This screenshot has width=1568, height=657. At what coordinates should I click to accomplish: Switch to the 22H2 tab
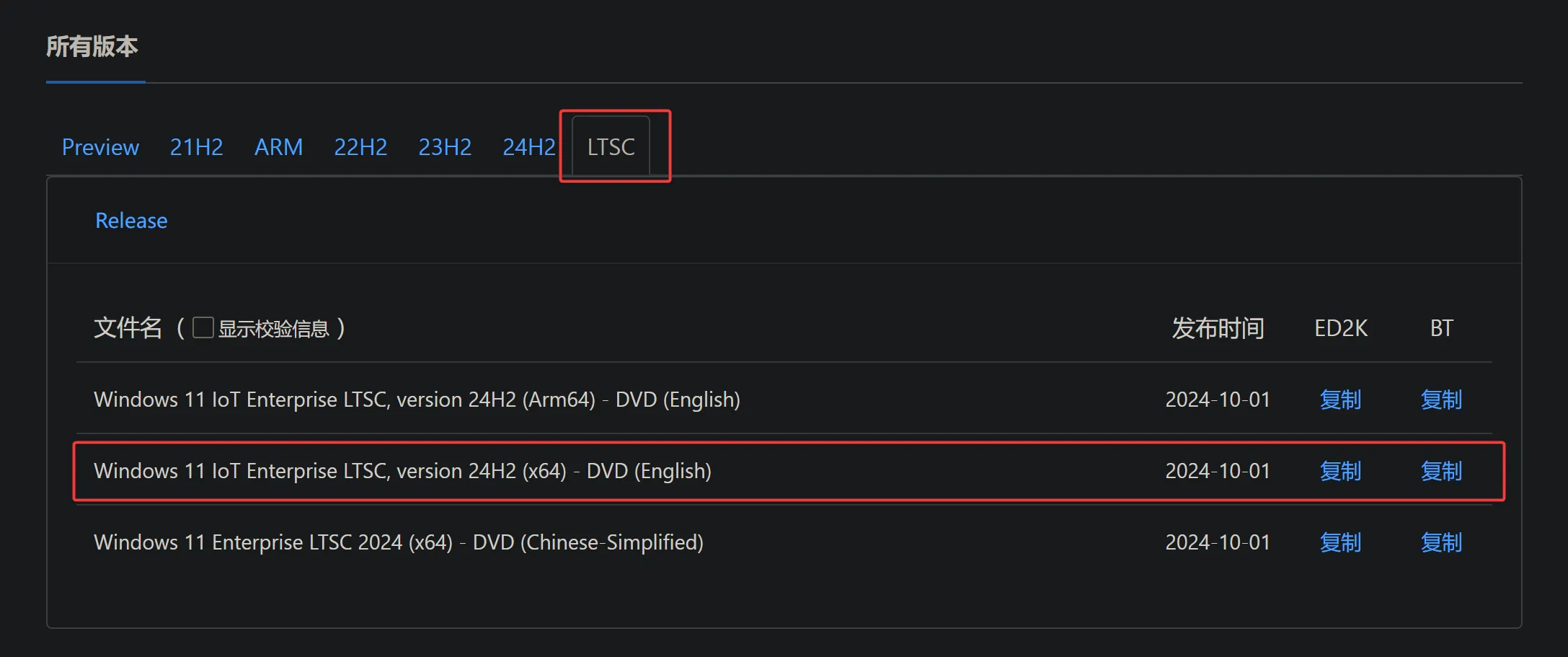point(360,147)
